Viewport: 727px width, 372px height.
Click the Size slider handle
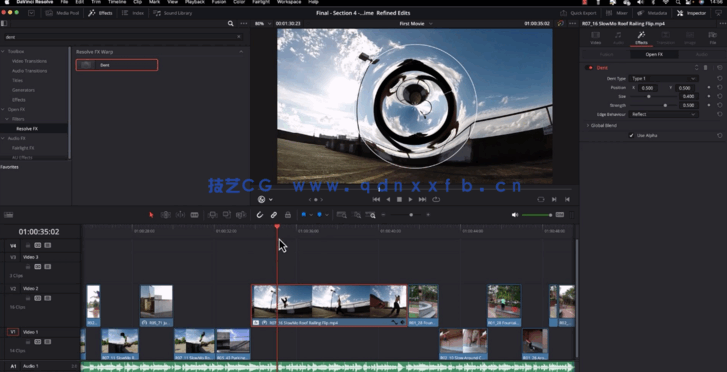(x=649, y=96)
